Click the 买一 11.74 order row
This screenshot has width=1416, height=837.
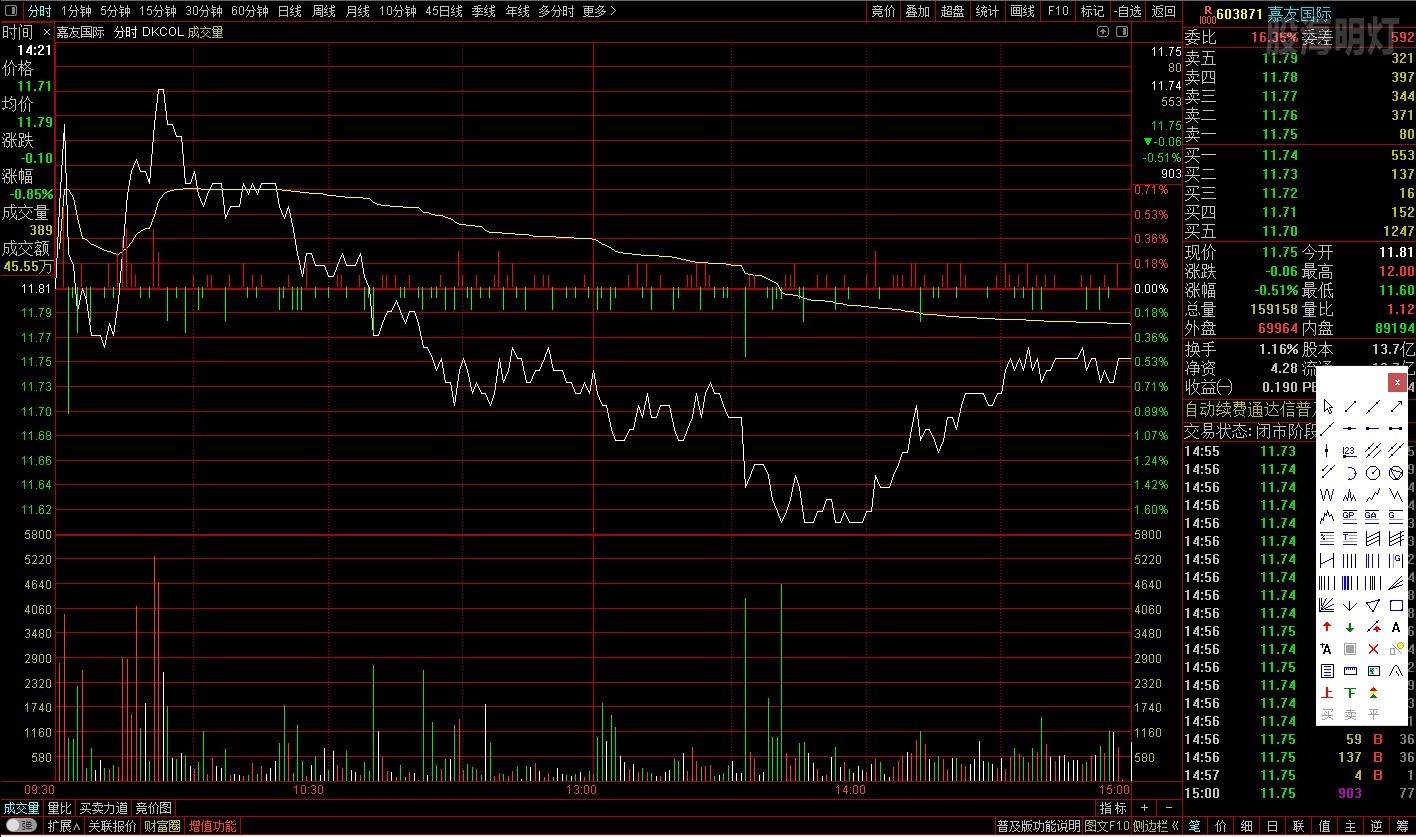coord(1299,155)
